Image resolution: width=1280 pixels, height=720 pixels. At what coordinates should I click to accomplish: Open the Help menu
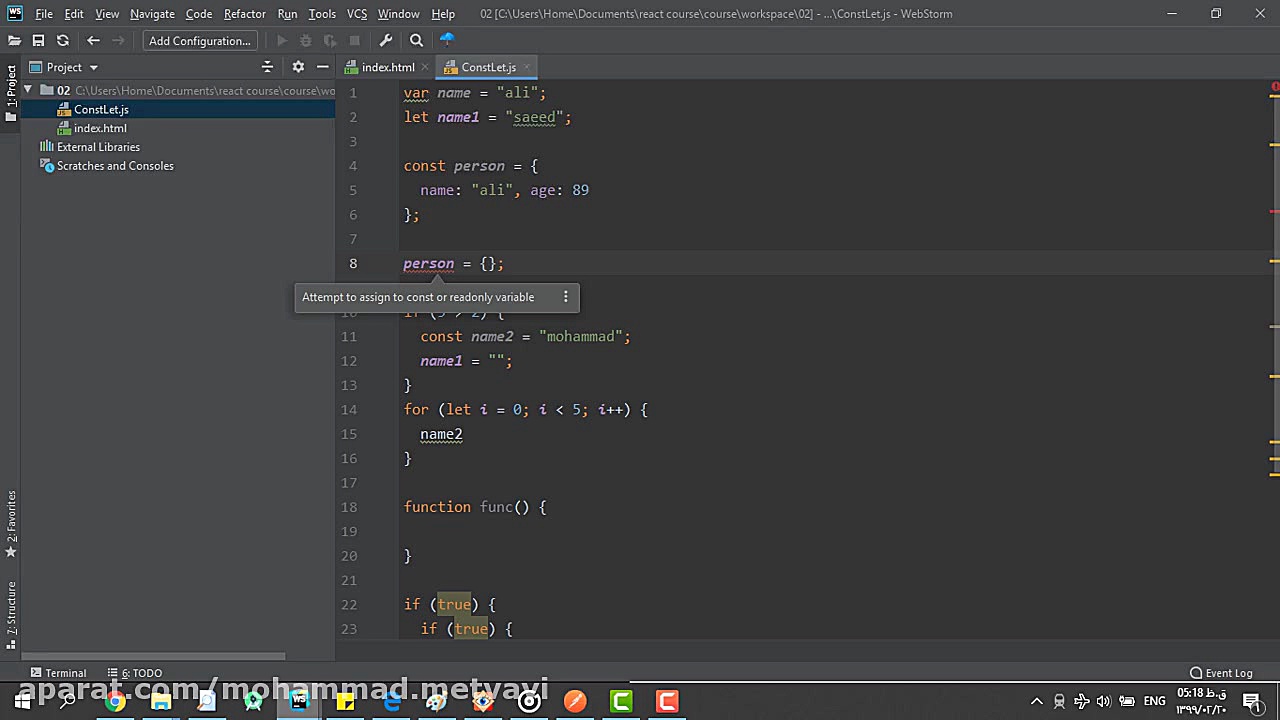click(x=443, y=14)
